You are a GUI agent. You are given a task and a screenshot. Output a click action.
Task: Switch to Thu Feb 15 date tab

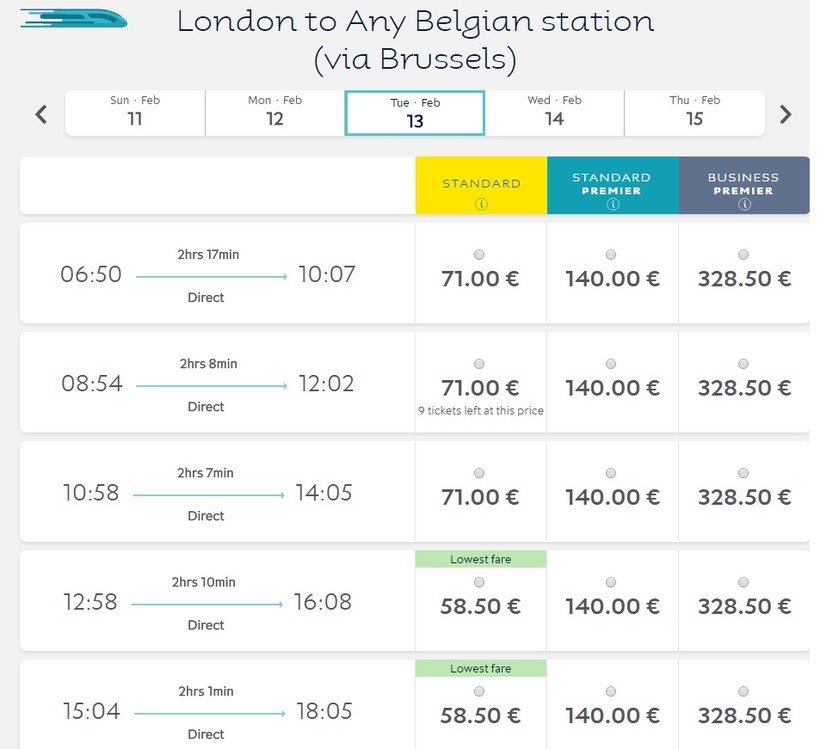694,112
